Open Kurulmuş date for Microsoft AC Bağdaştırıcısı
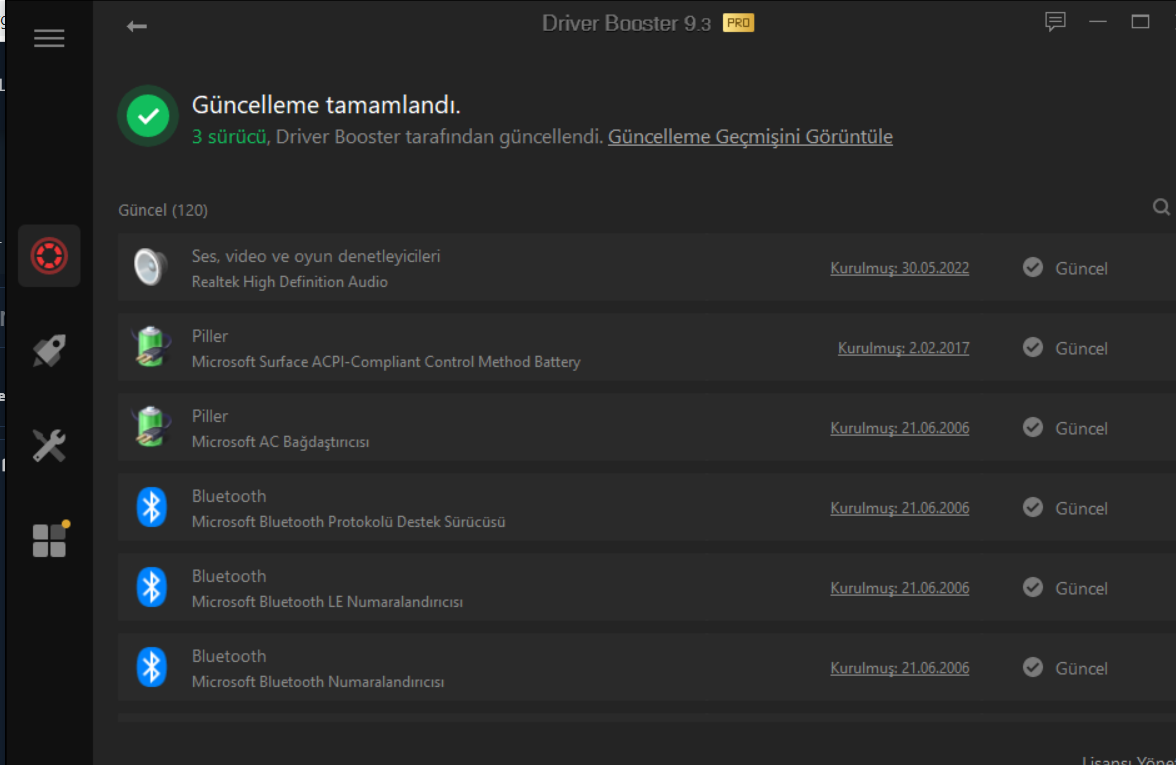1176x765 pixels. tap(899, 428)
